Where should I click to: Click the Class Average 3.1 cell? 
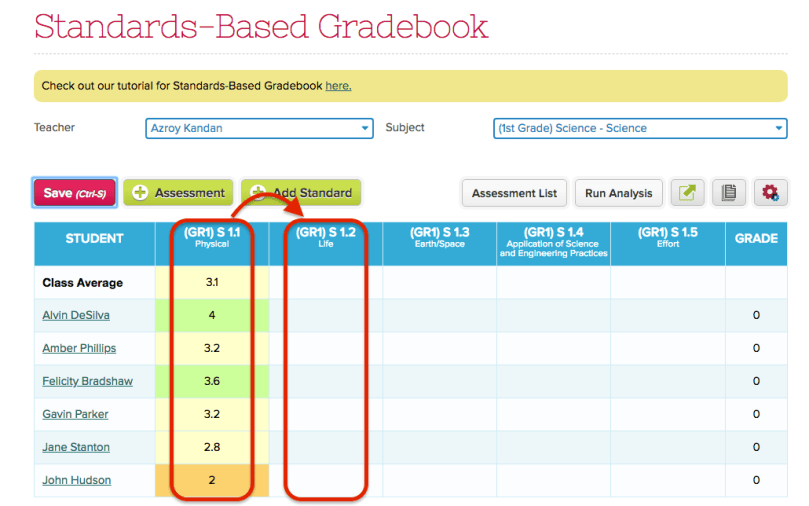click(x=212, y=282)
